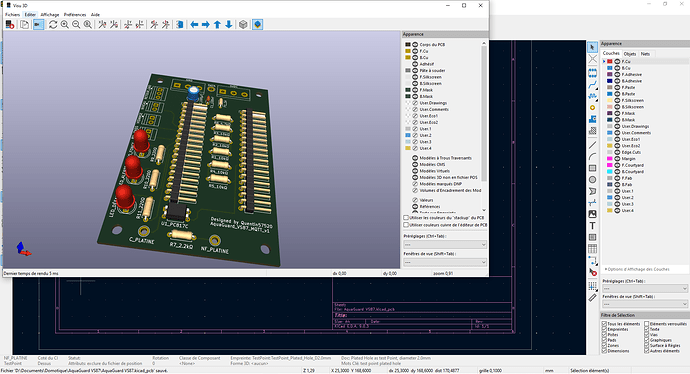The width and height of the screenshot is (690, 374).
Task: Toggle visibility of Pâte à souder layer
Action: pos(415,70)
